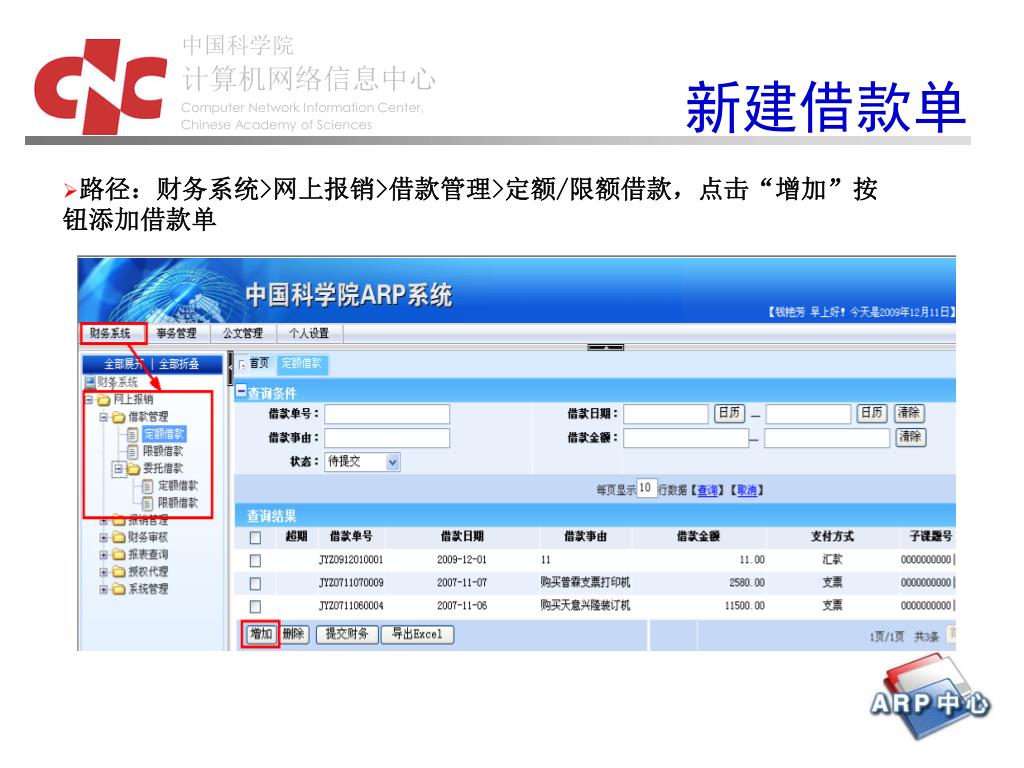Viewport: 1024px width, 768px height.
Task: Collapse the 借款管理 tree node
Action: tap(103, 417)
